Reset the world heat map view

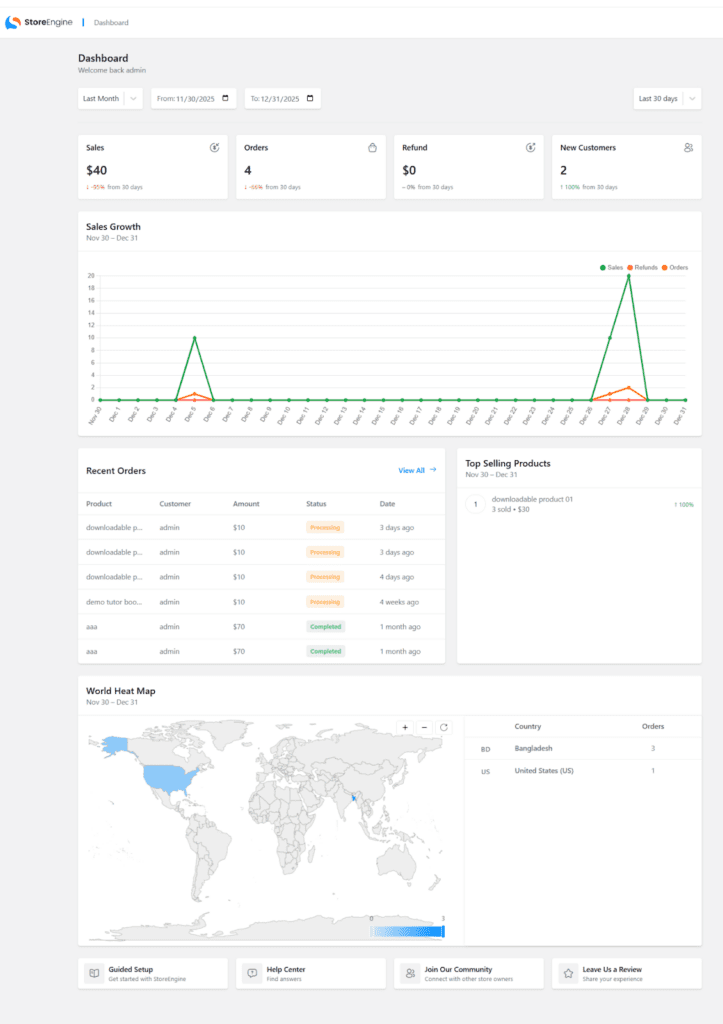point(443,728)
